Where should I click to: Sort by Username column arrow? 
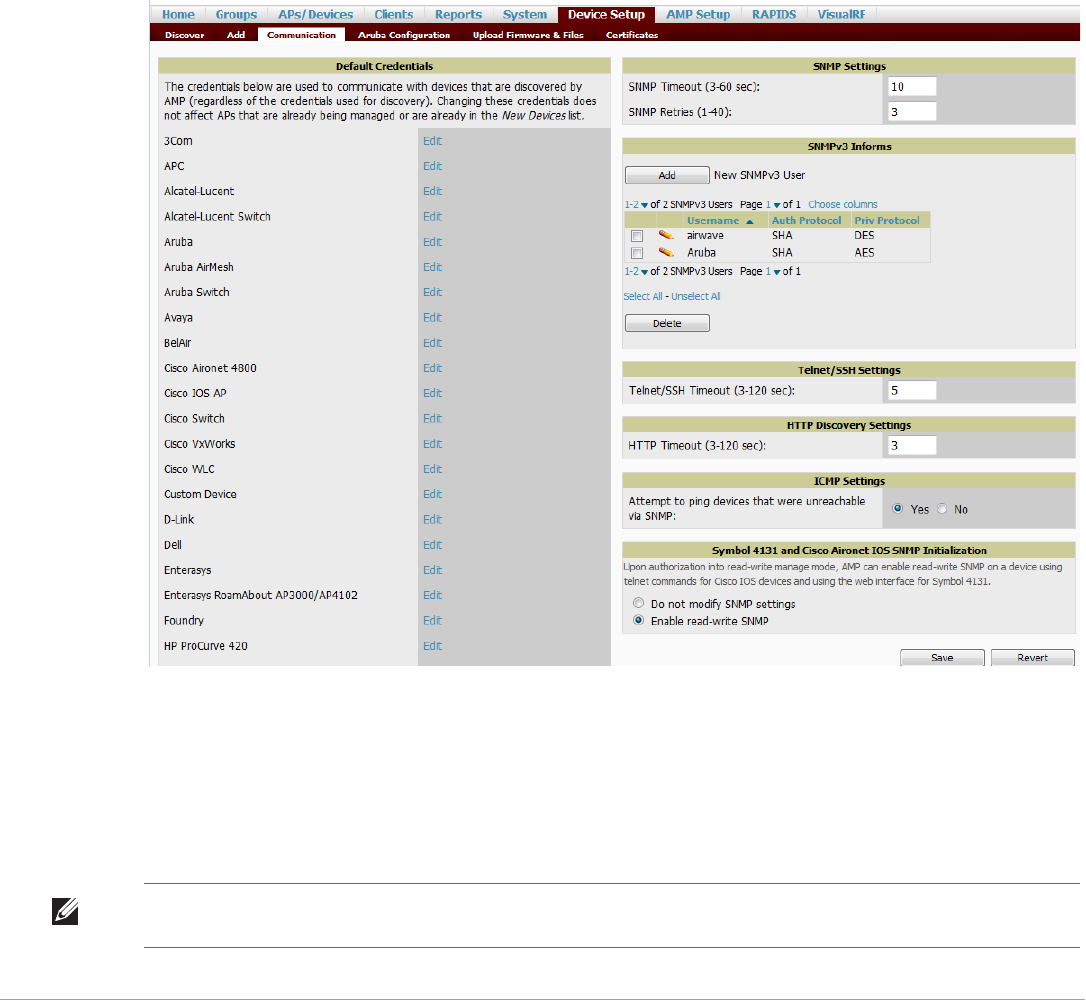[x=749, y=221]
